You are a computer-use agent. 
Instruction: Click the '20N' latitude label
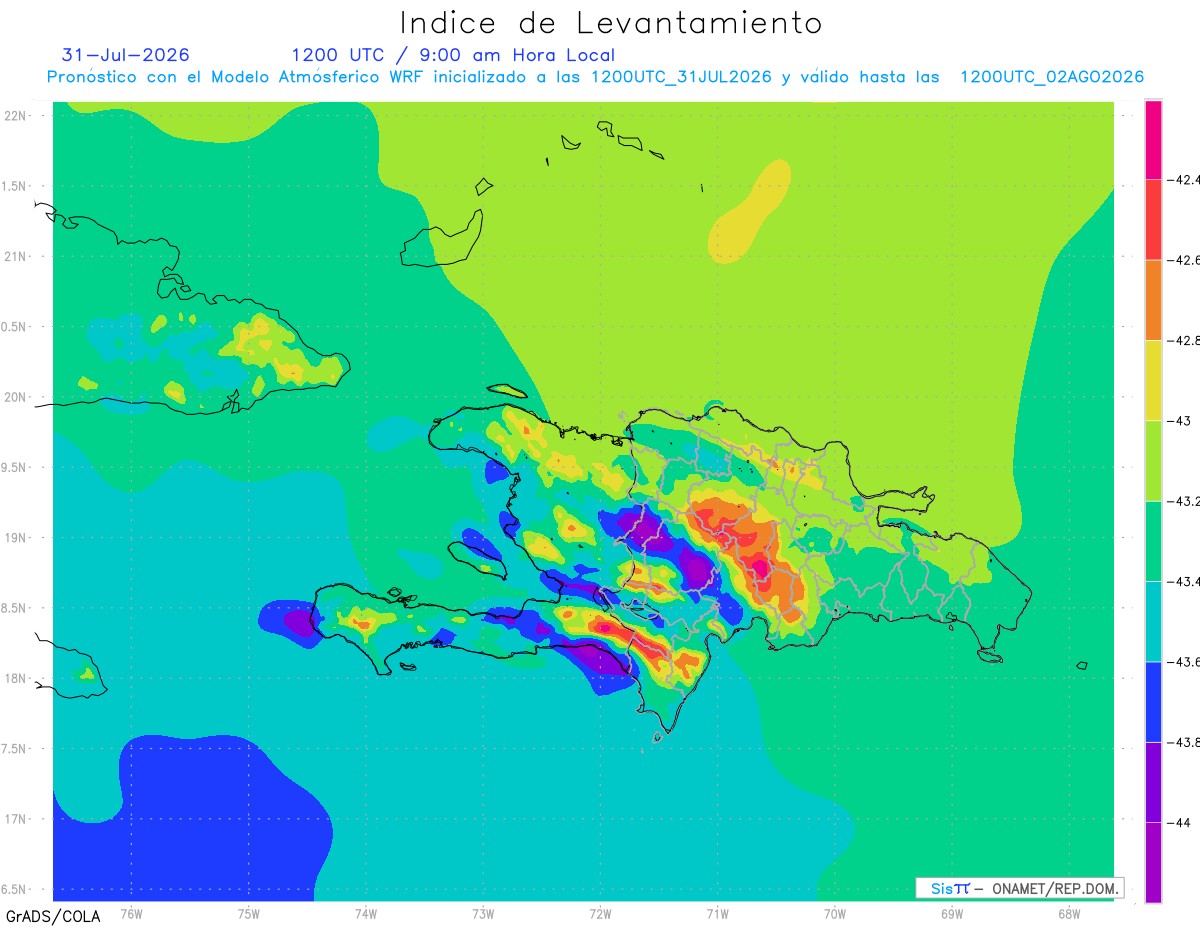(x=17, y=397)
